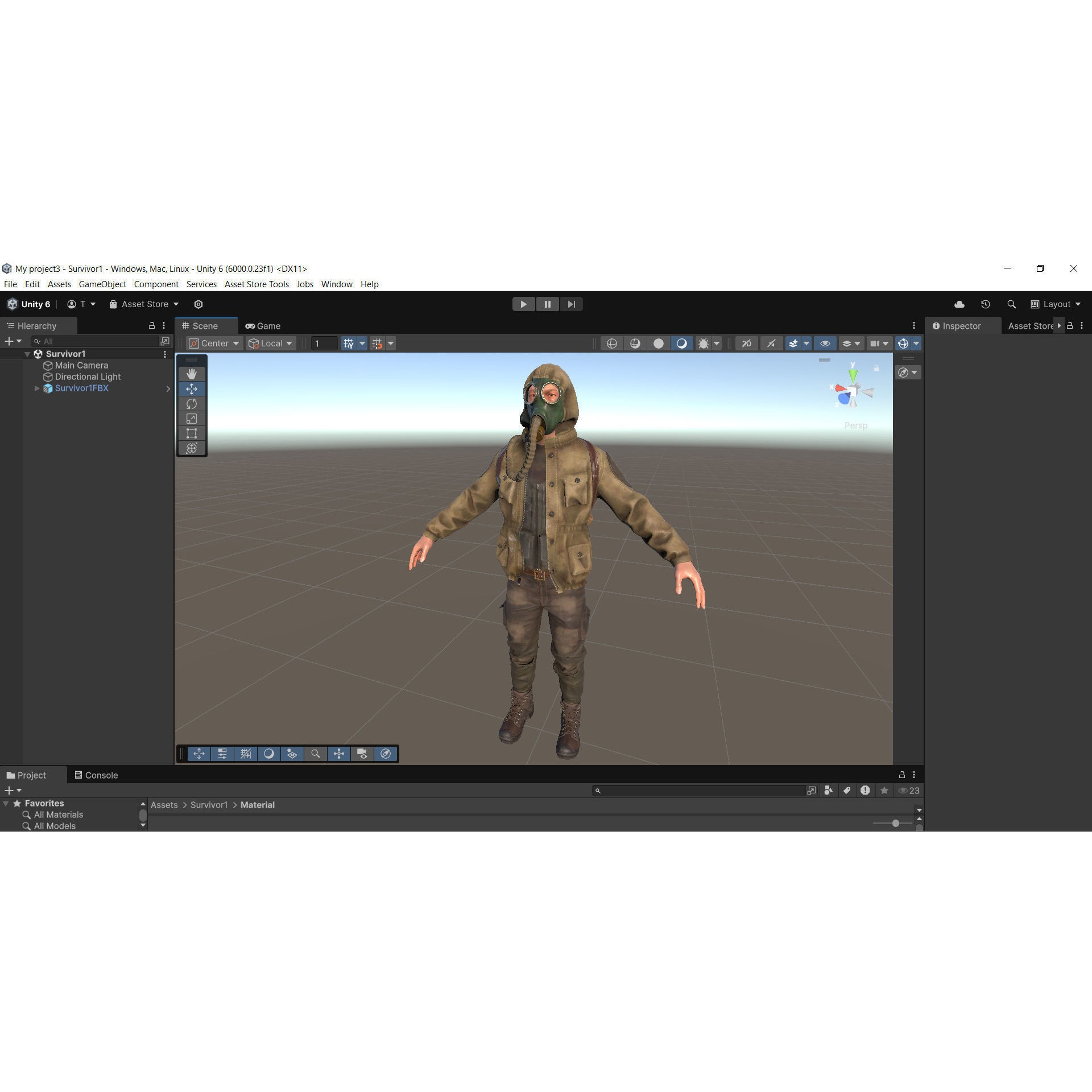Choose shaded wireframe draw mode icon
Image resolution: width=1092 pixels, height=1092 pixels.
635,344
